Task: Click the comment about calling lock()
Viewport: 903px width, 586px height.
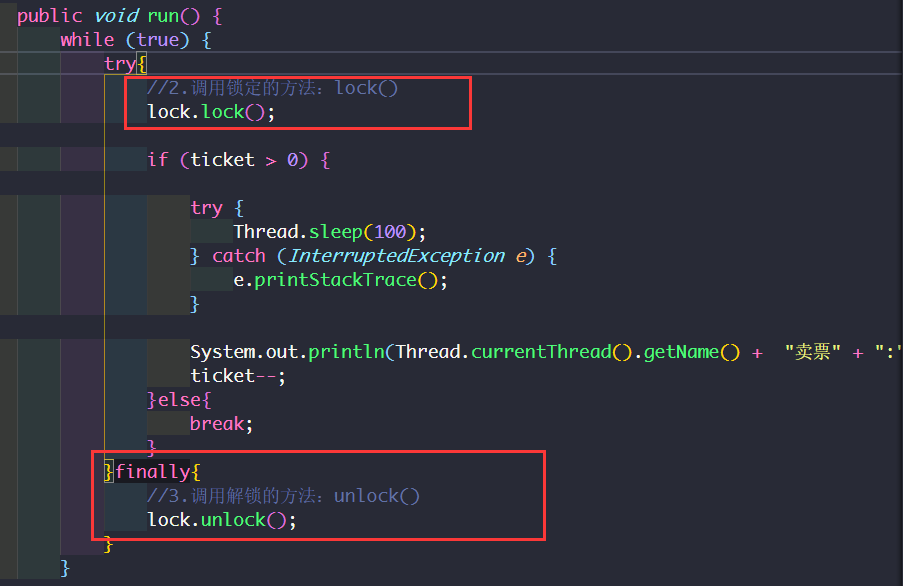Action: click(272, 88)
